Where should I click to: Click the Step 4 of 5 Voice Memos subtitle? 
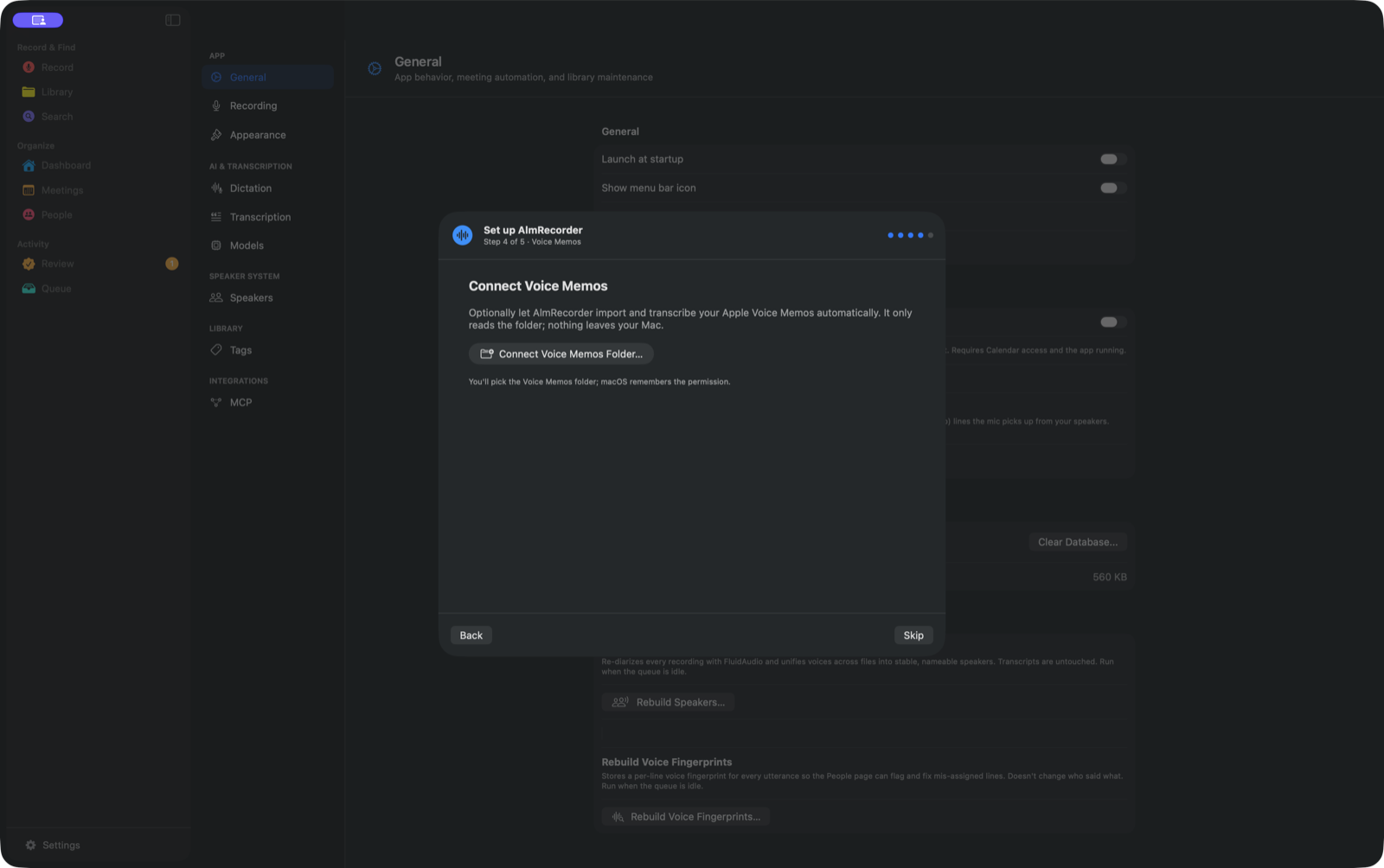tap(532, 242)
